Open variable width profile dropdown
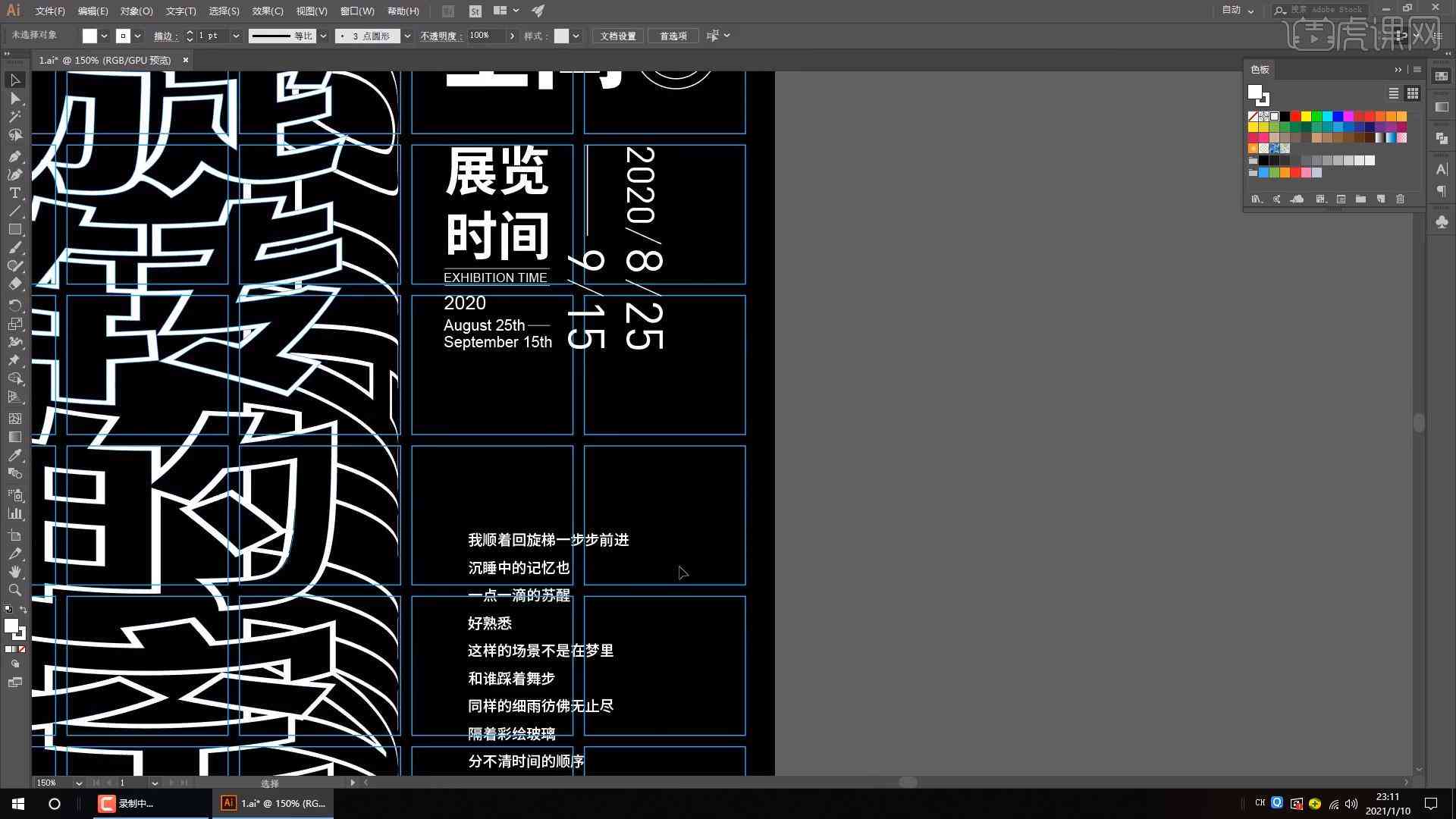 click(x=323, y=36)
